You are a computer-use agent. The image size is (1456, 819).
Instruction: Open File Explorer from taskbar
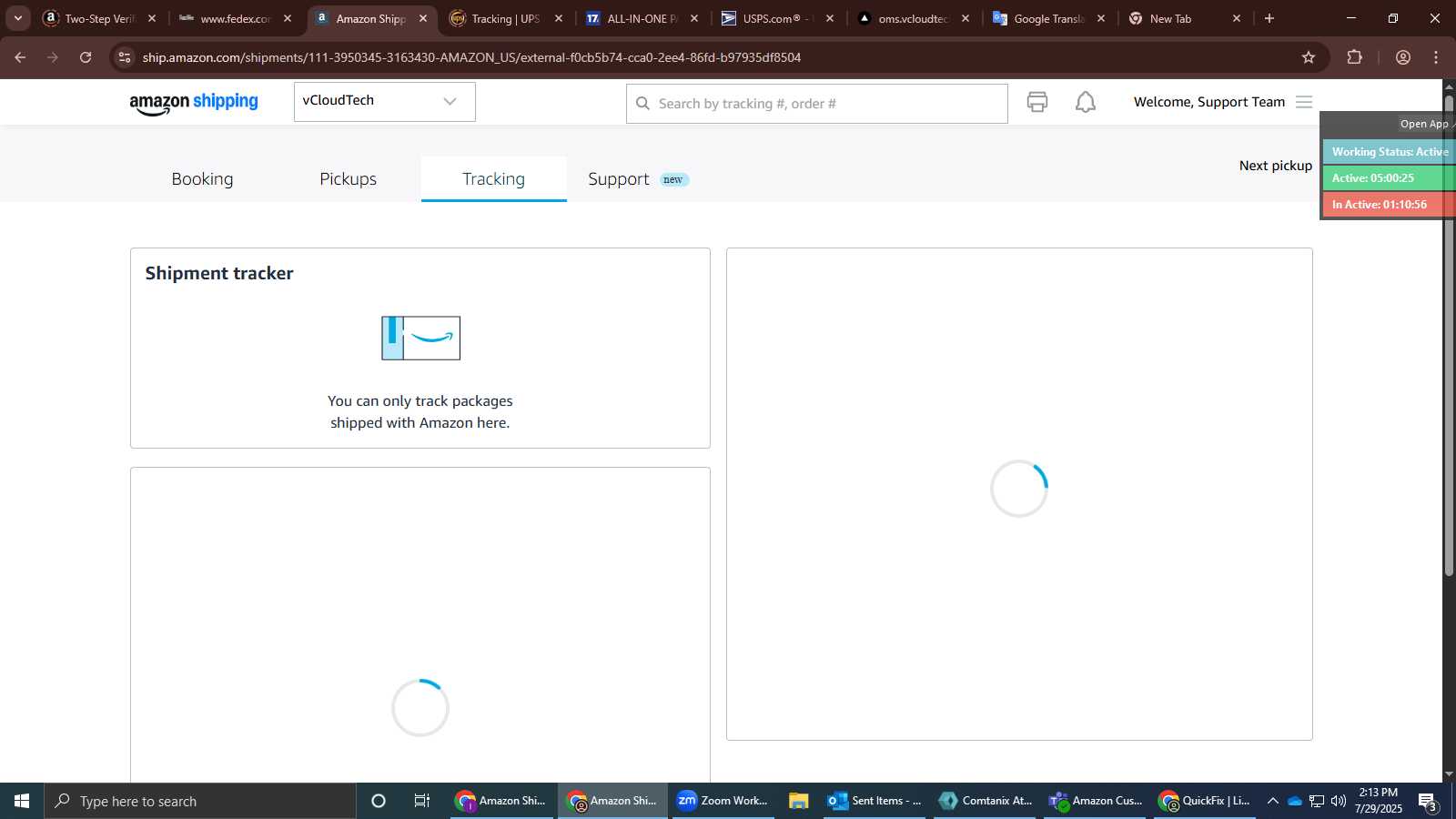click(x=799, y=801)
